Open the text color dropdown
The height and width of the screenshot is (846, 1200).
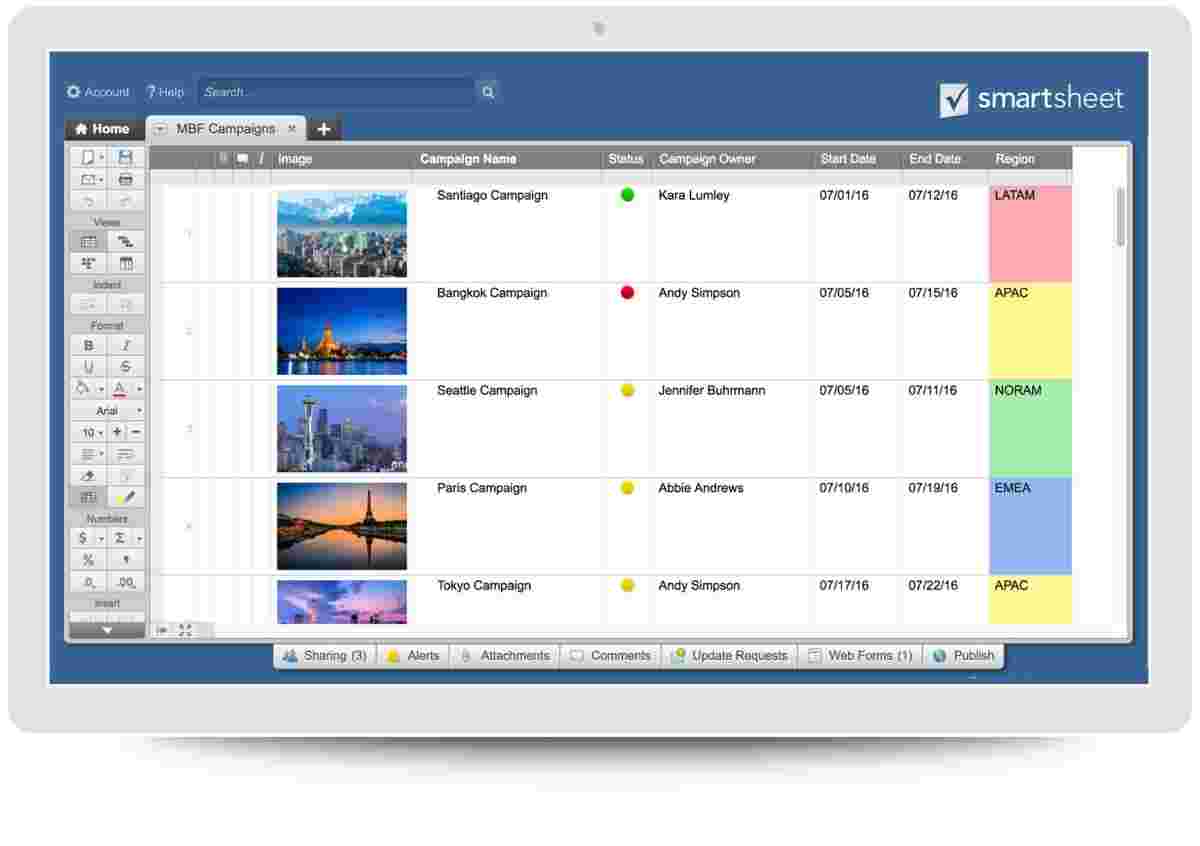pyautogui.click(x=139, y=388)
